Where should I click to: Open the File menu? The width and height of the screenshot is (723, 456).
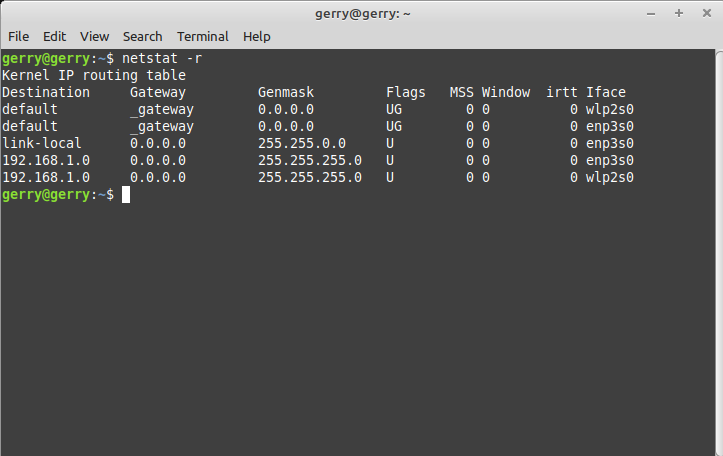[x=19, y=36]
